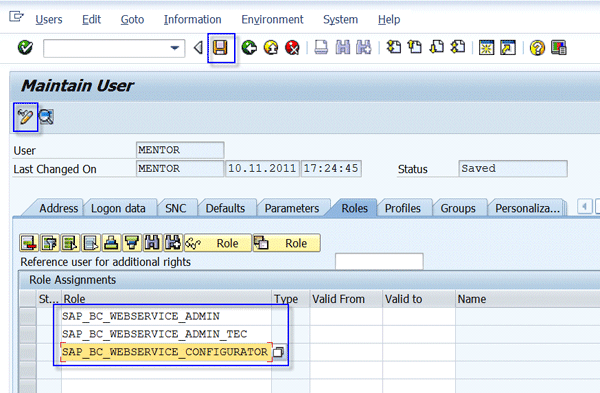The width and height of the screenshot is (600, 393).
Task: Click the green checkmark Enter icon
Action: 25,48
